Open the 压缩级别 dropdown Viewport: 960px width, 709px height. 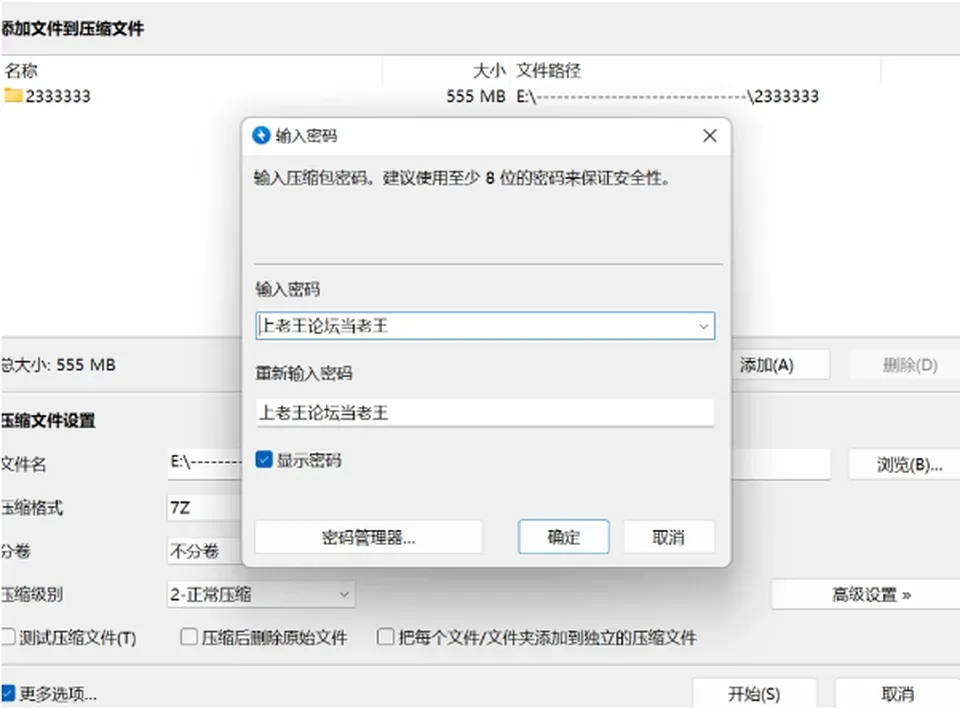(261, 594)
